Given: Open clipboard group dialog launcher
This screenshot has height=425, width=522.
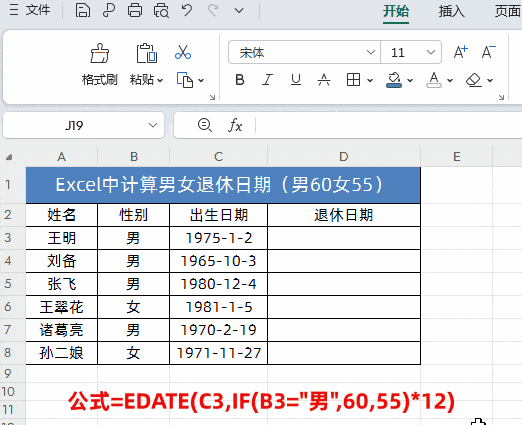Looking at the screenshot, I should click(x=212, y=97).
